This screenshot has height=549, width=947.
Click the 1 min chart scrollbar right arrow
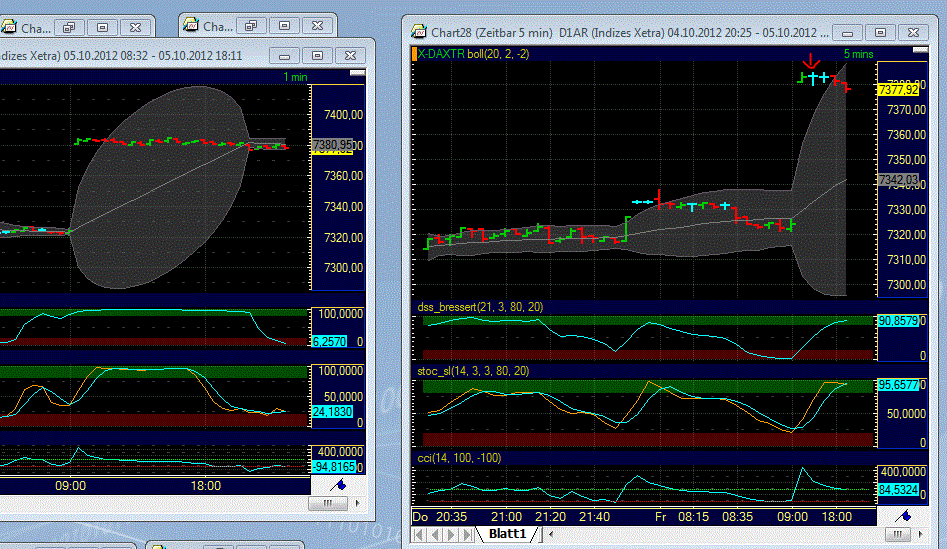(358, 503)
